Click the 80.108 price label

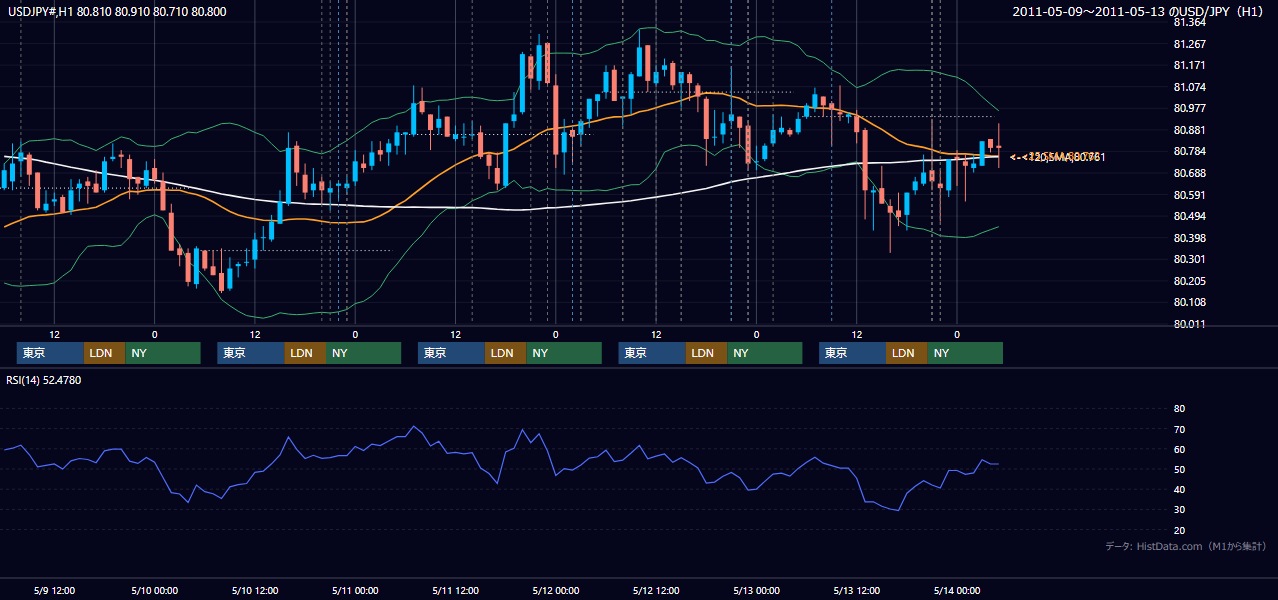pos(1189,302)
